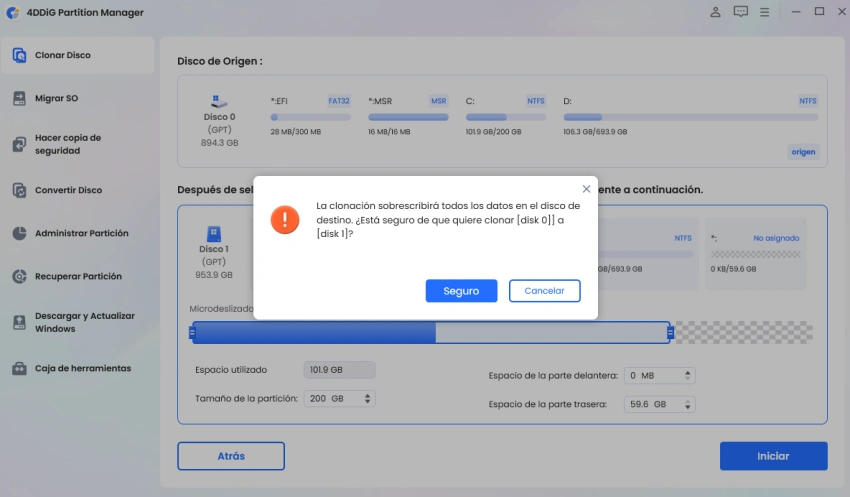Click the 4DDiG app logo
Viewport: 850px width, 497px height.
[13, 12]
